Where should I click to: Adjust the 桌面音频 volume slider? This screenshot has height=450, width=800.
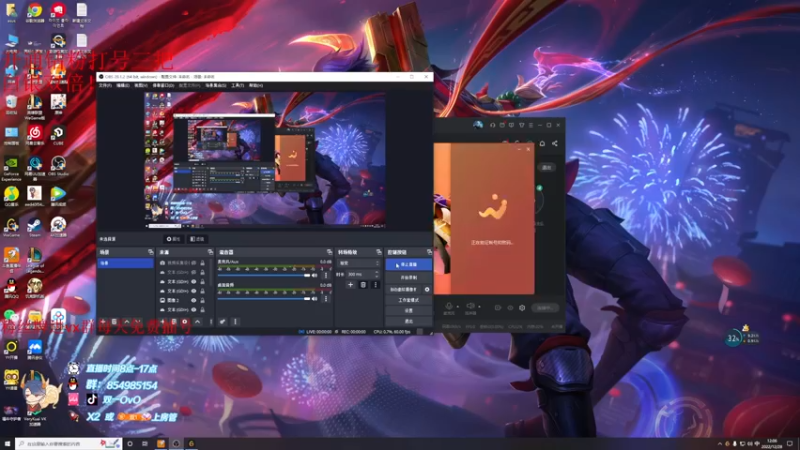(264, 299)
